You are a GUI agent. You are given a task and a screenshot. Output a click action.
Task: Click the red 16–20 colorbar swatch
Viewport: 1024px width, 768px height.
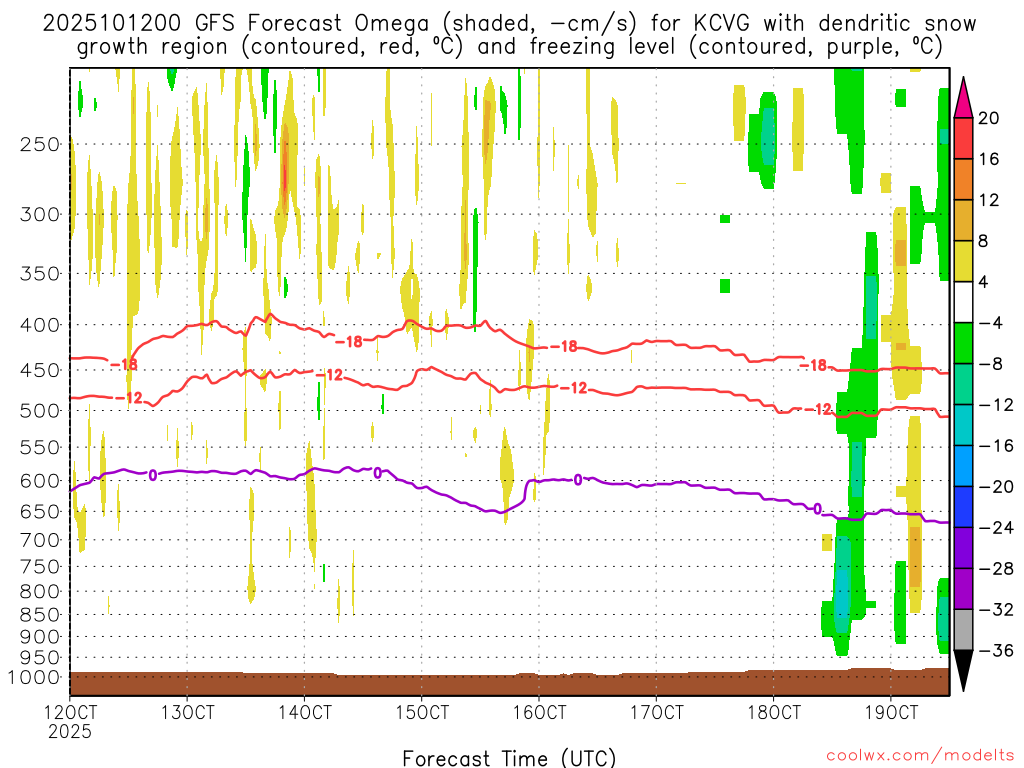pos(963,138)
